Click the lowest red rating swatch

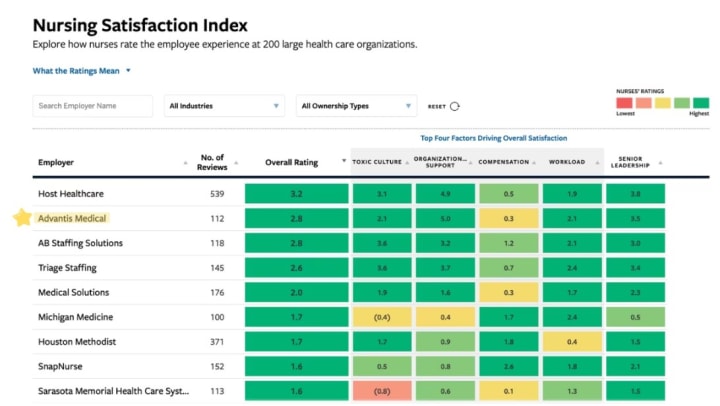click(624, 103)
